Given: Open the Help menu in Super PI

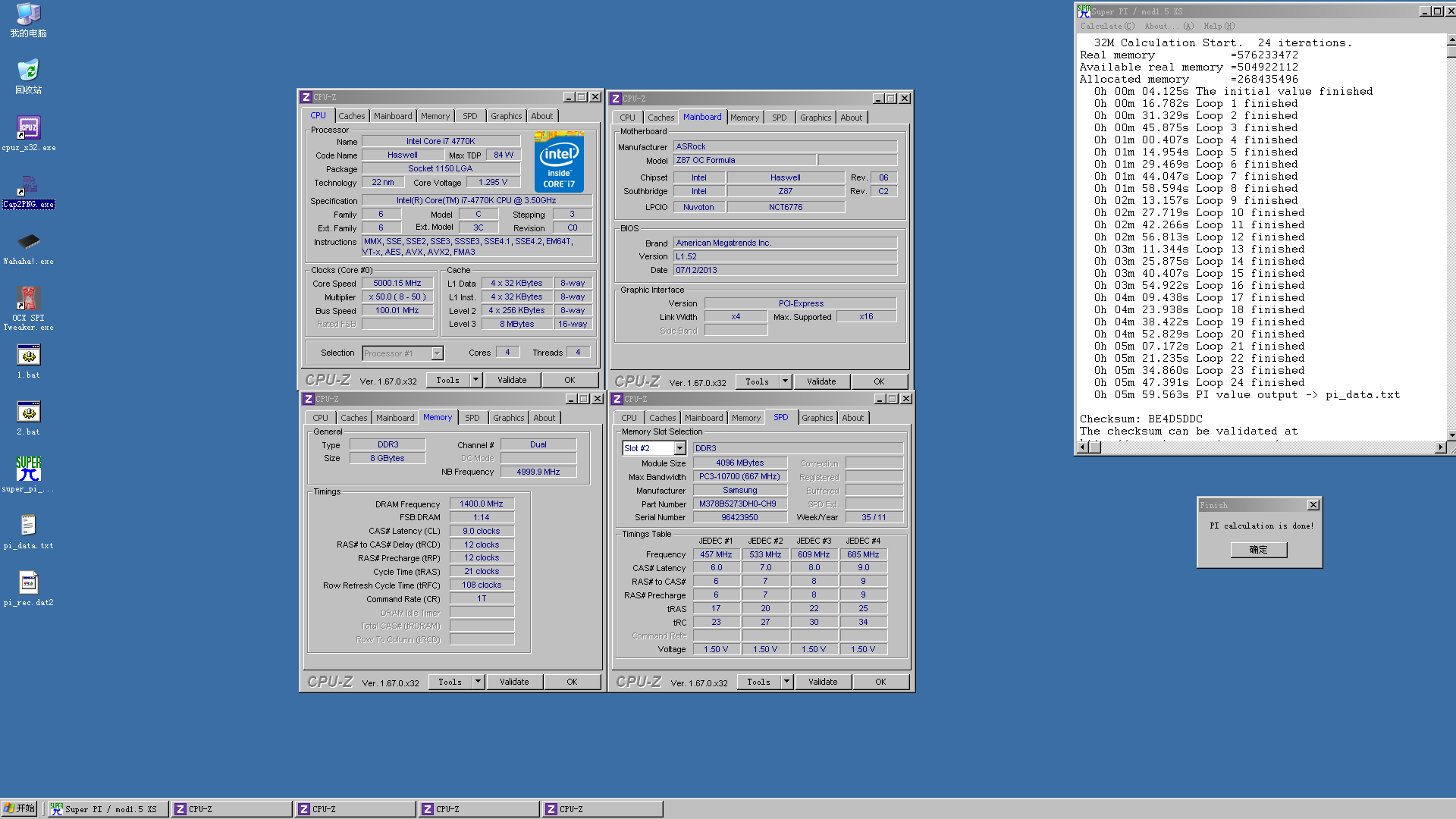Looking at the screenshot, I should point(1219,26).
